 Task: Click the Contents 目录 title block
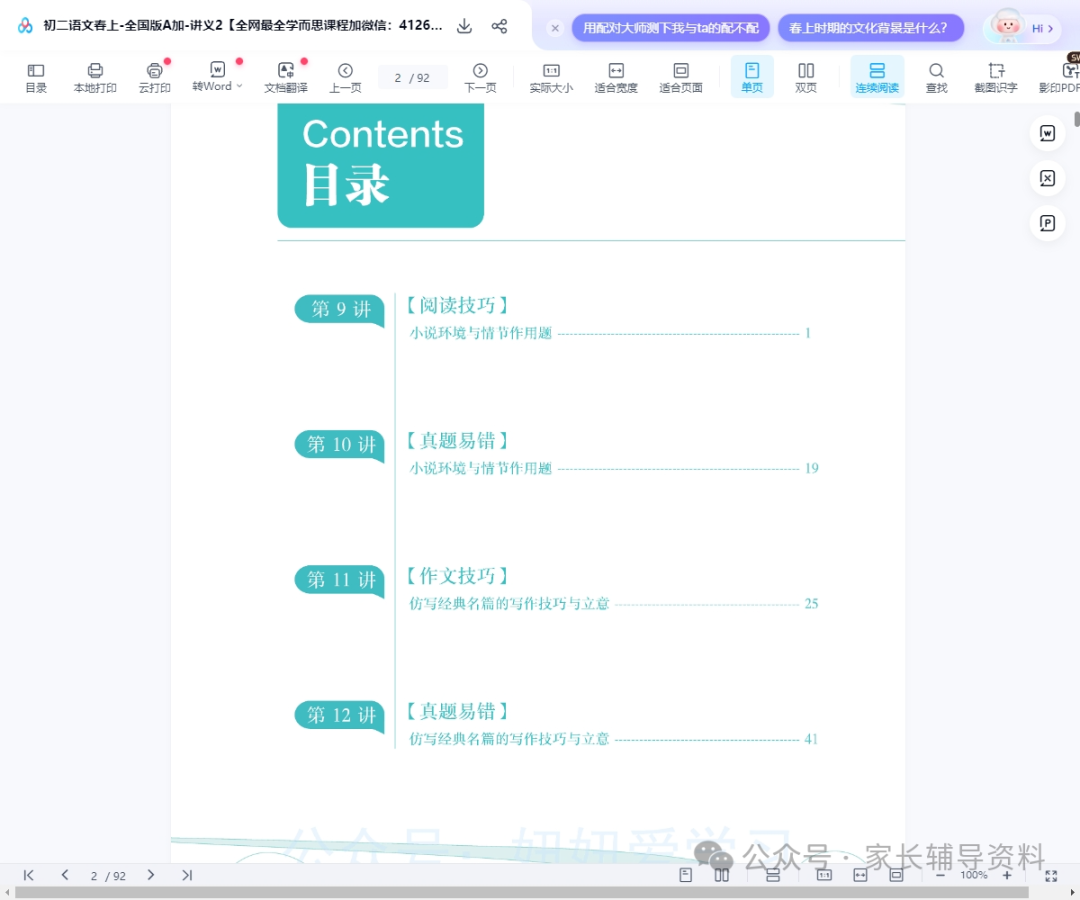pyautogui.click(x=381, y=165)
